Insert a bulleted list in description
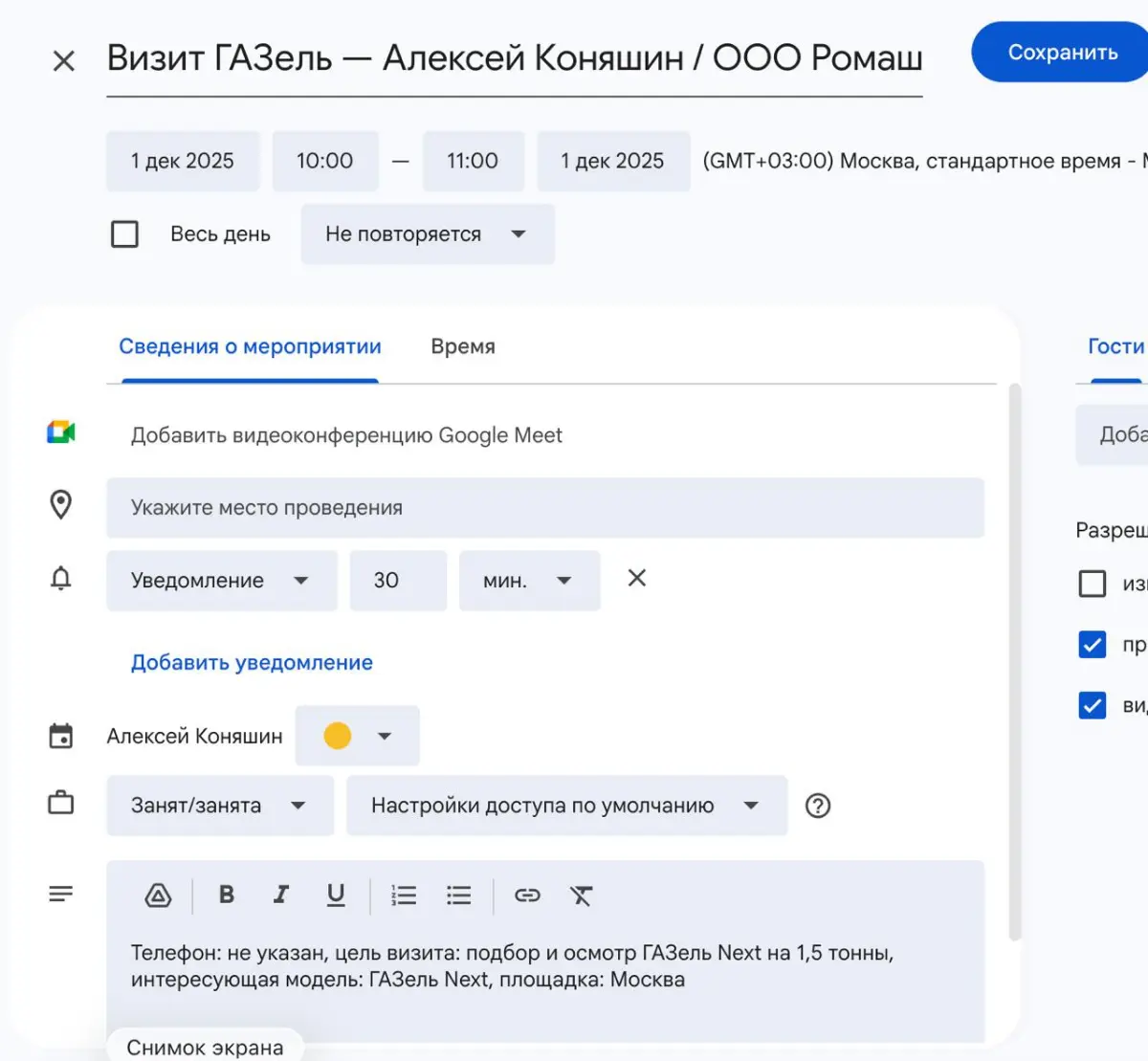Screen dimensions: 1148x1061 [x=459, y=895]
